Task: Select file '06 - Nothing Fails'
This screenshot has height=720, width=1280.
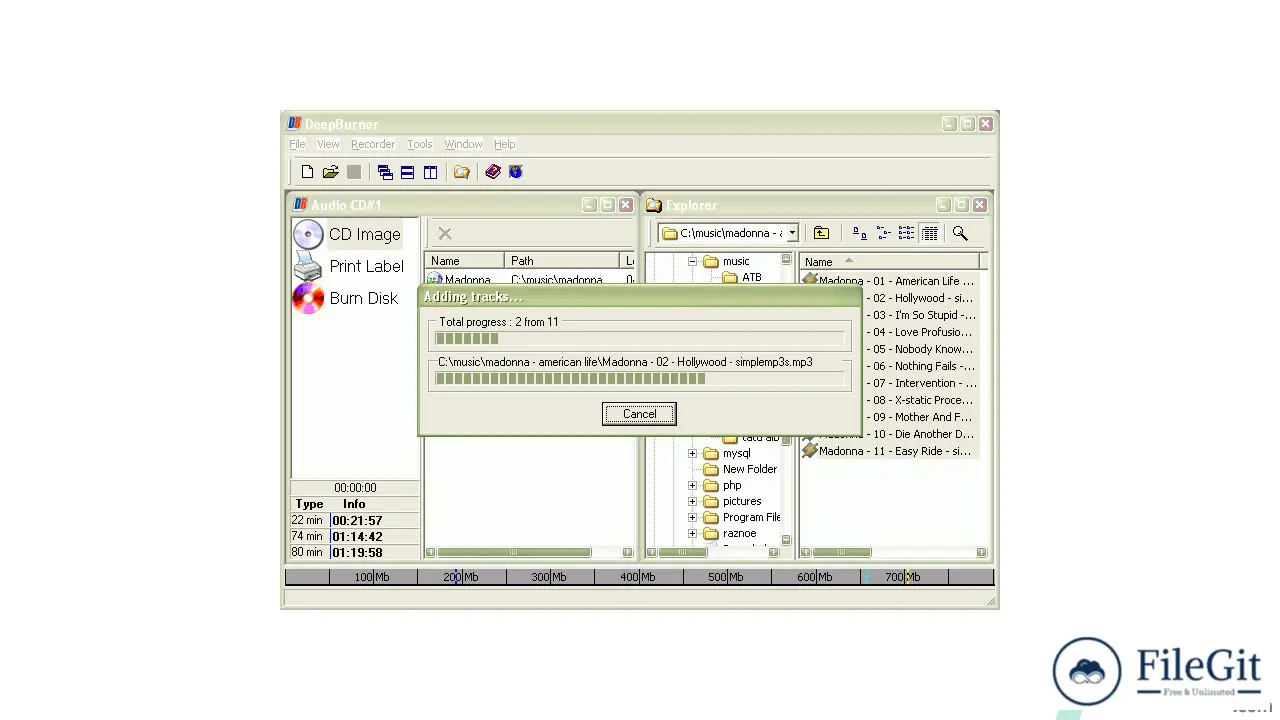Action: point(923,366)
